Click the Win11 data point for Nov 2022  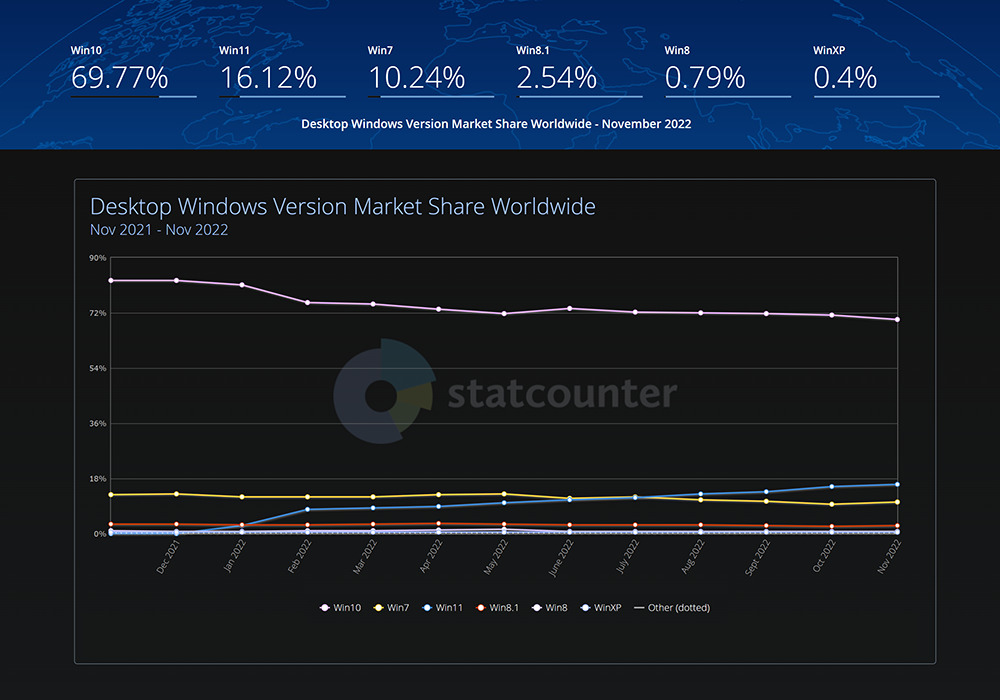pos(897,484)
